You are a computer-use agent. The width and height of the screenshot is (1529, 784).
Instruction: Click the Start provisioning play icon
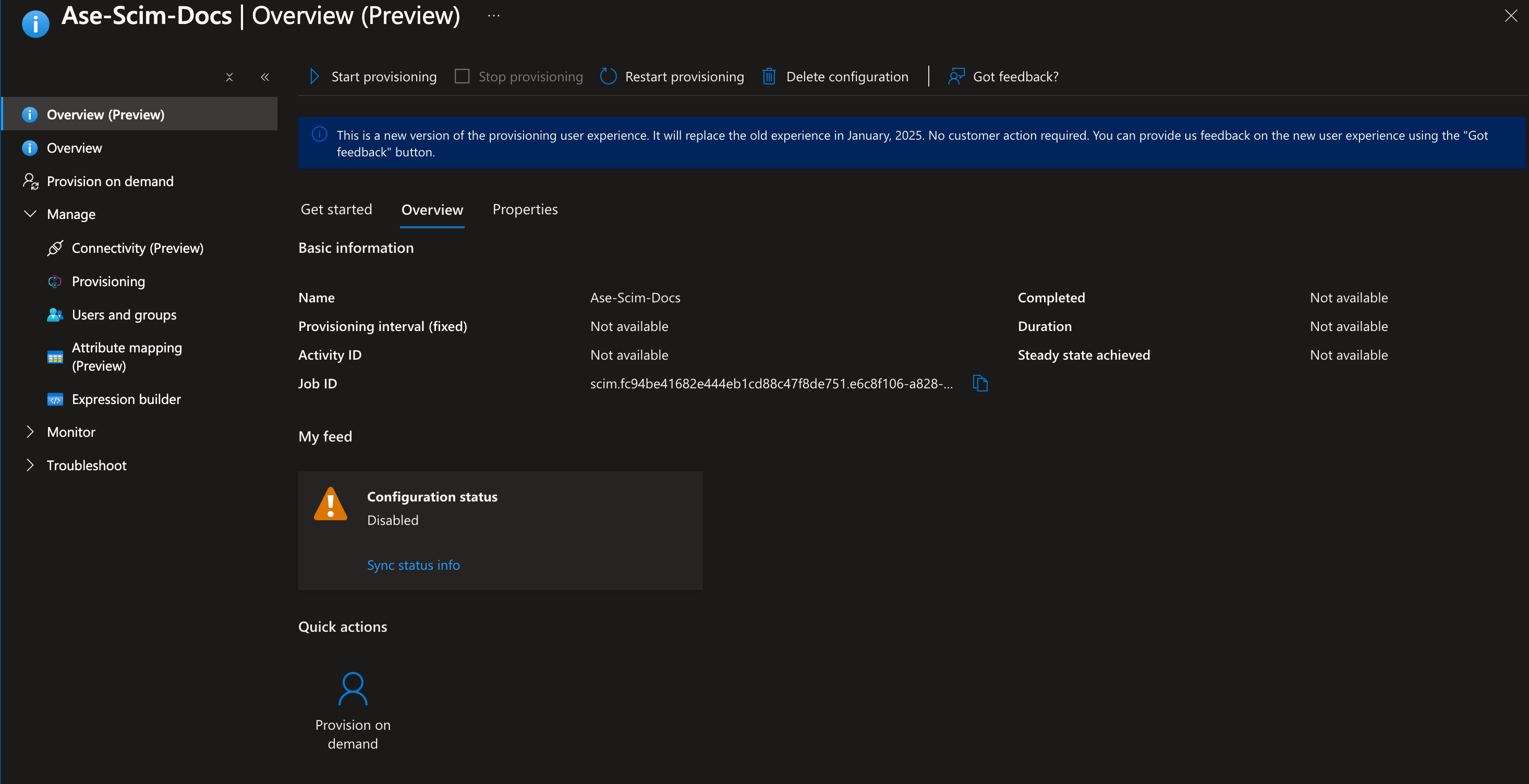(314, 77)
